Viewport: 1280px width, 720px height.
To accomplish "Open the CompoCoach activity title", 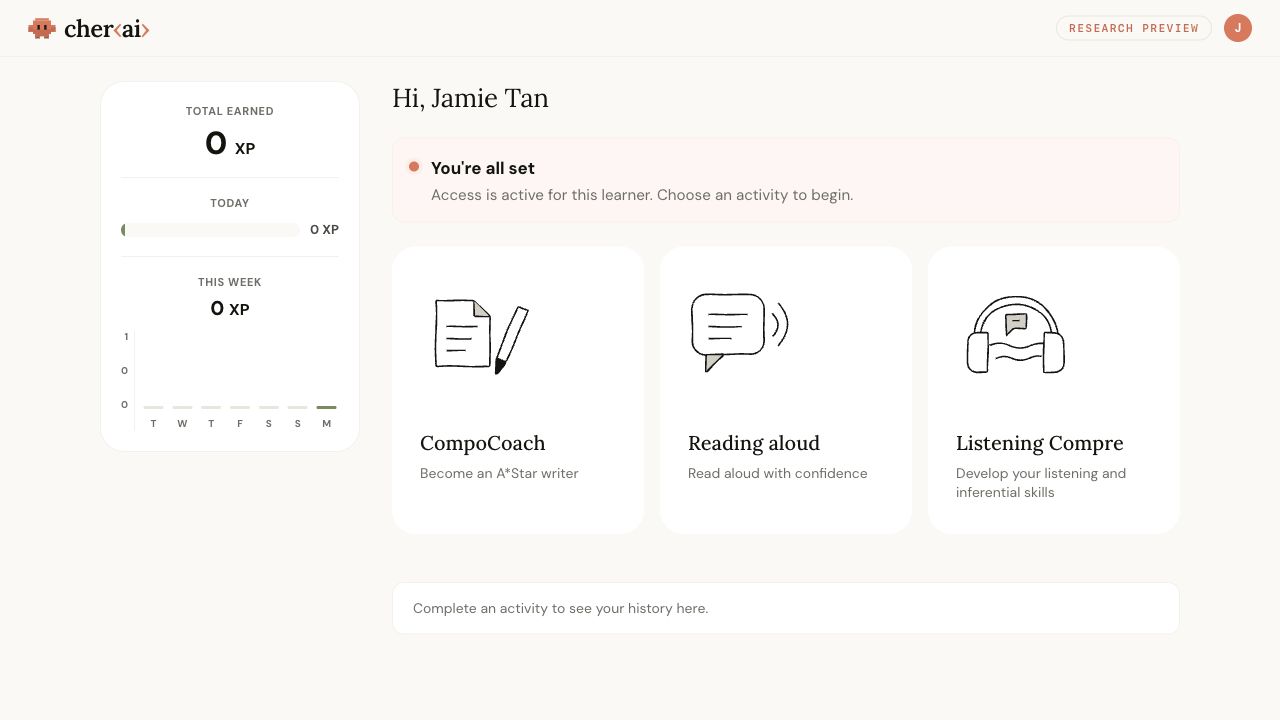I will (483, 443).
